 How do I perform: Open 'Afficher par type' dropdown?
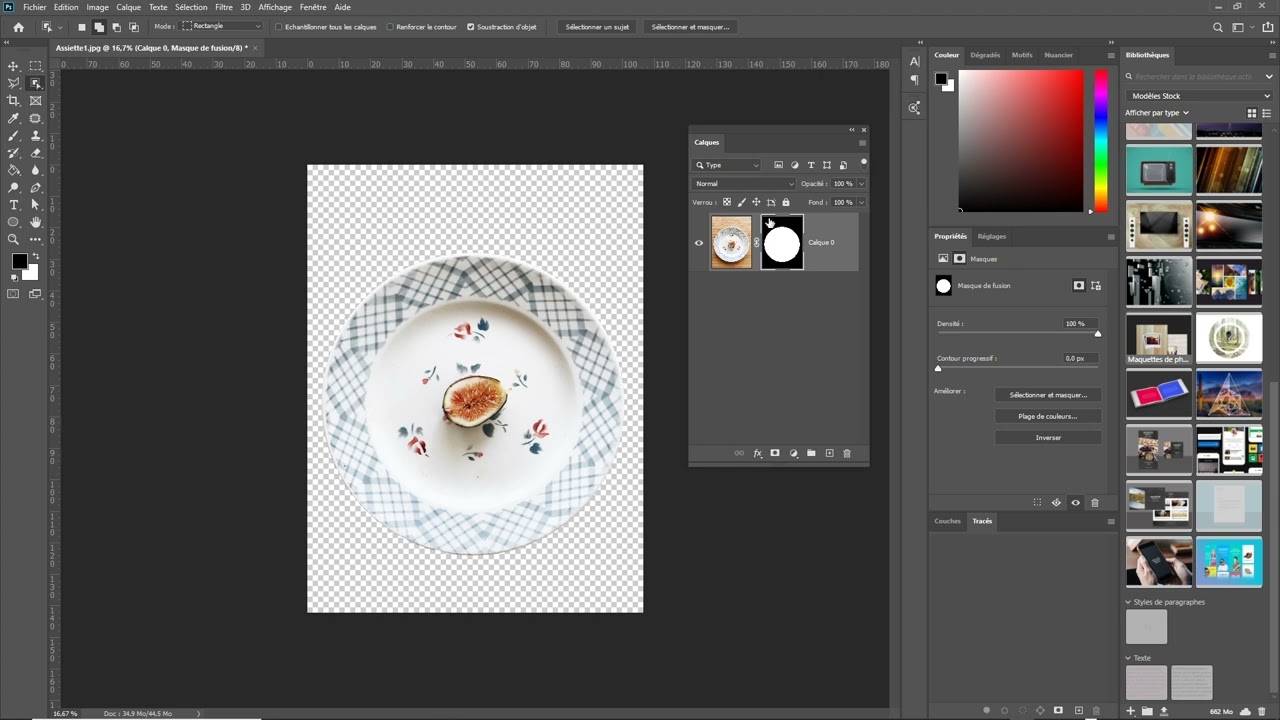coord(1157,113)
